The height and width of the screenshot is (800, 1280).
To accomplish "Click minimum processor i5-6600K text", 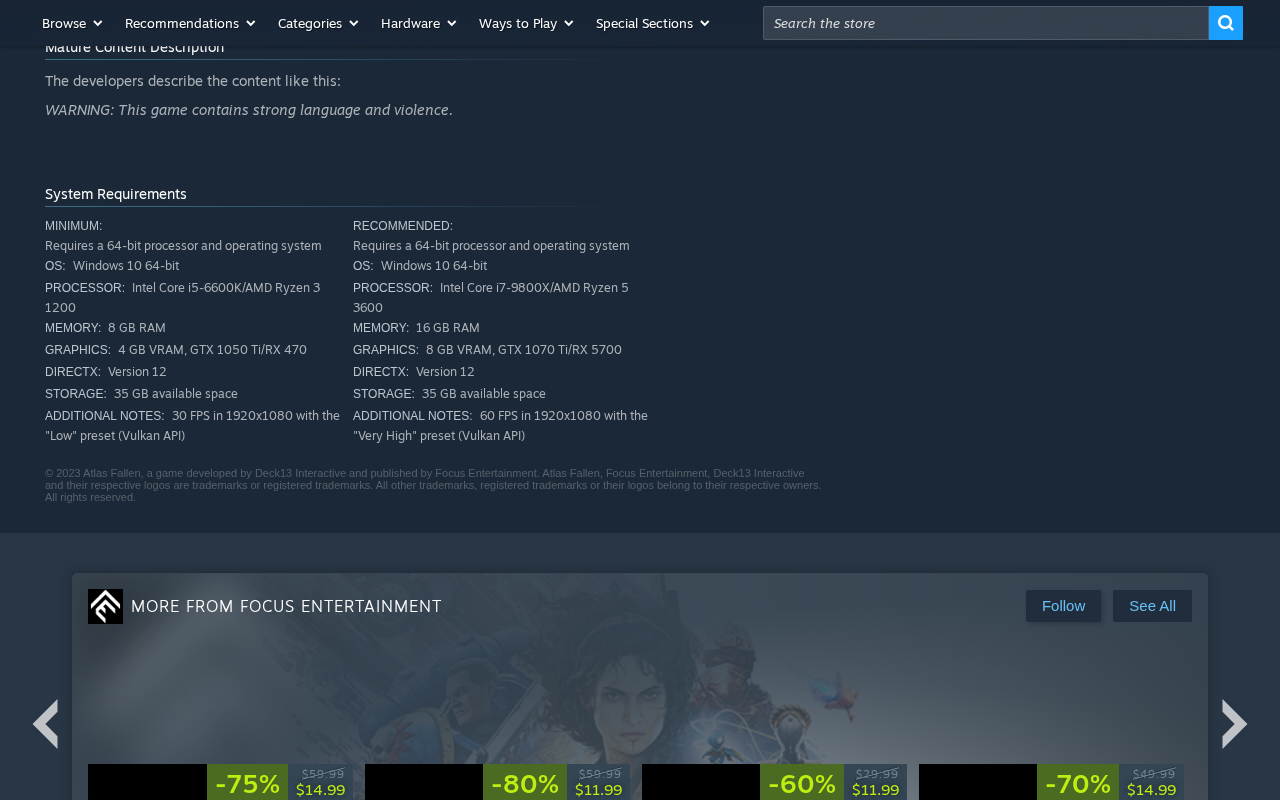I will (x=183, y=298).
